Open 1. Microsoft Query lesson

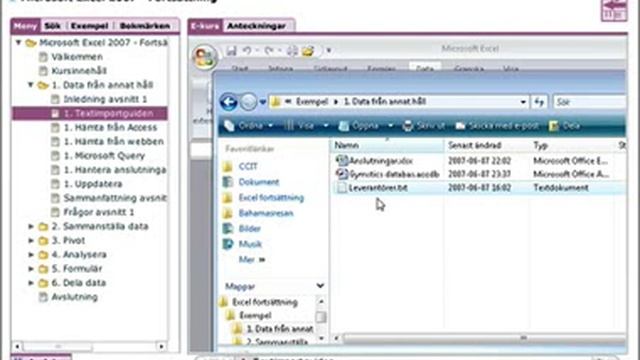104,156
